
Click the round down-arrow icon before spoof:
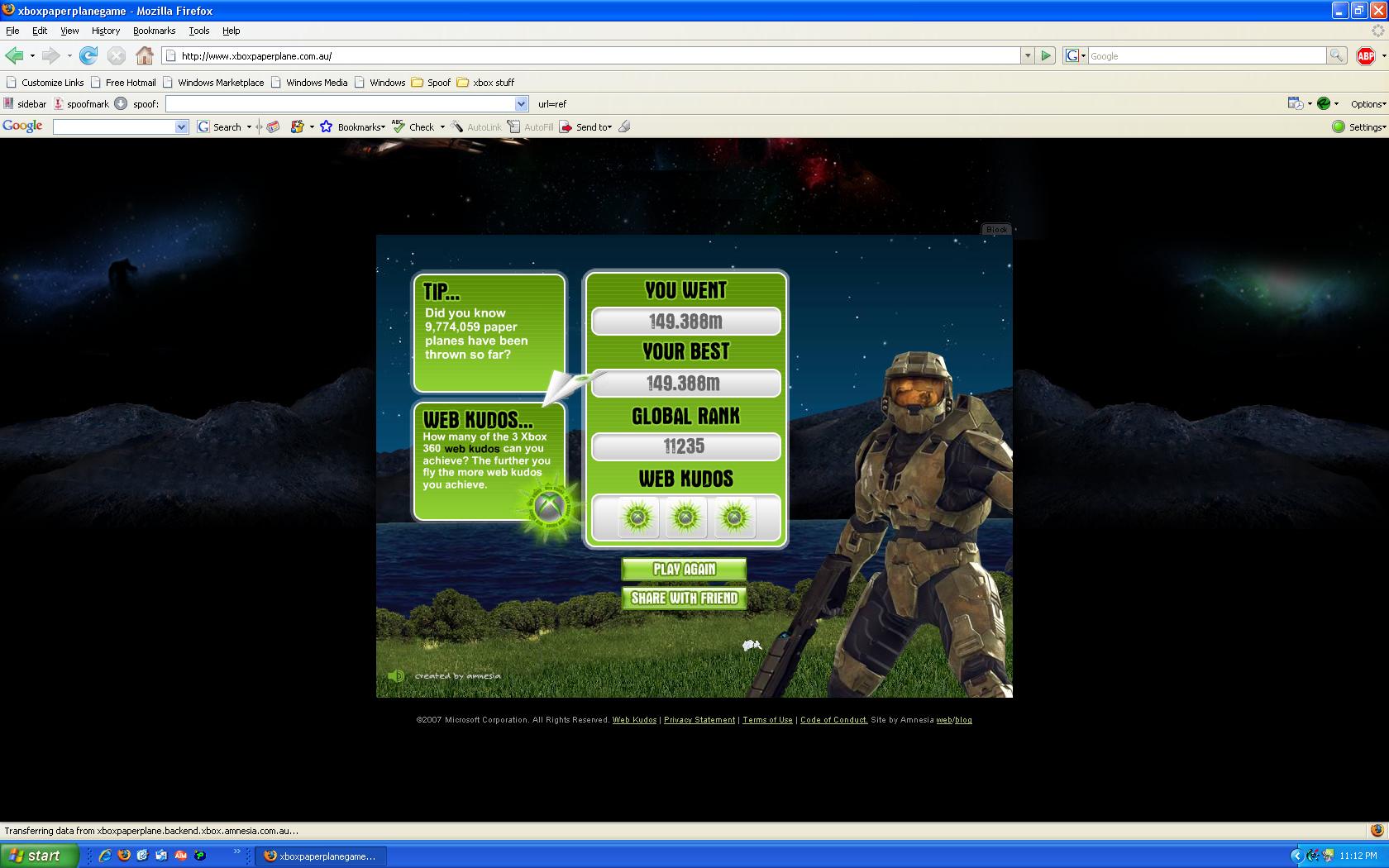[121, 103]
